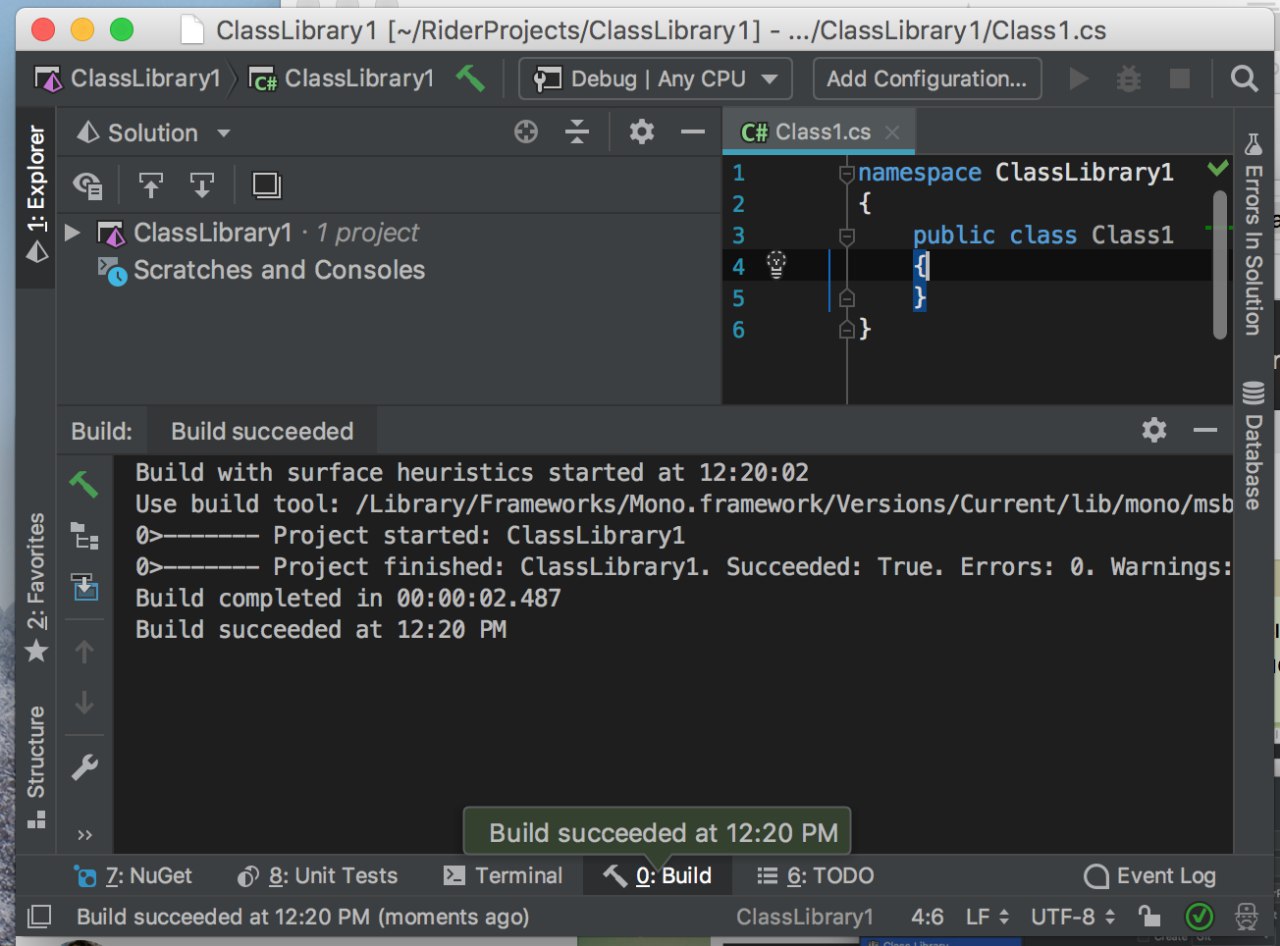
Task: Open the 8: Unit Tests tab
Action: point(318,876)
